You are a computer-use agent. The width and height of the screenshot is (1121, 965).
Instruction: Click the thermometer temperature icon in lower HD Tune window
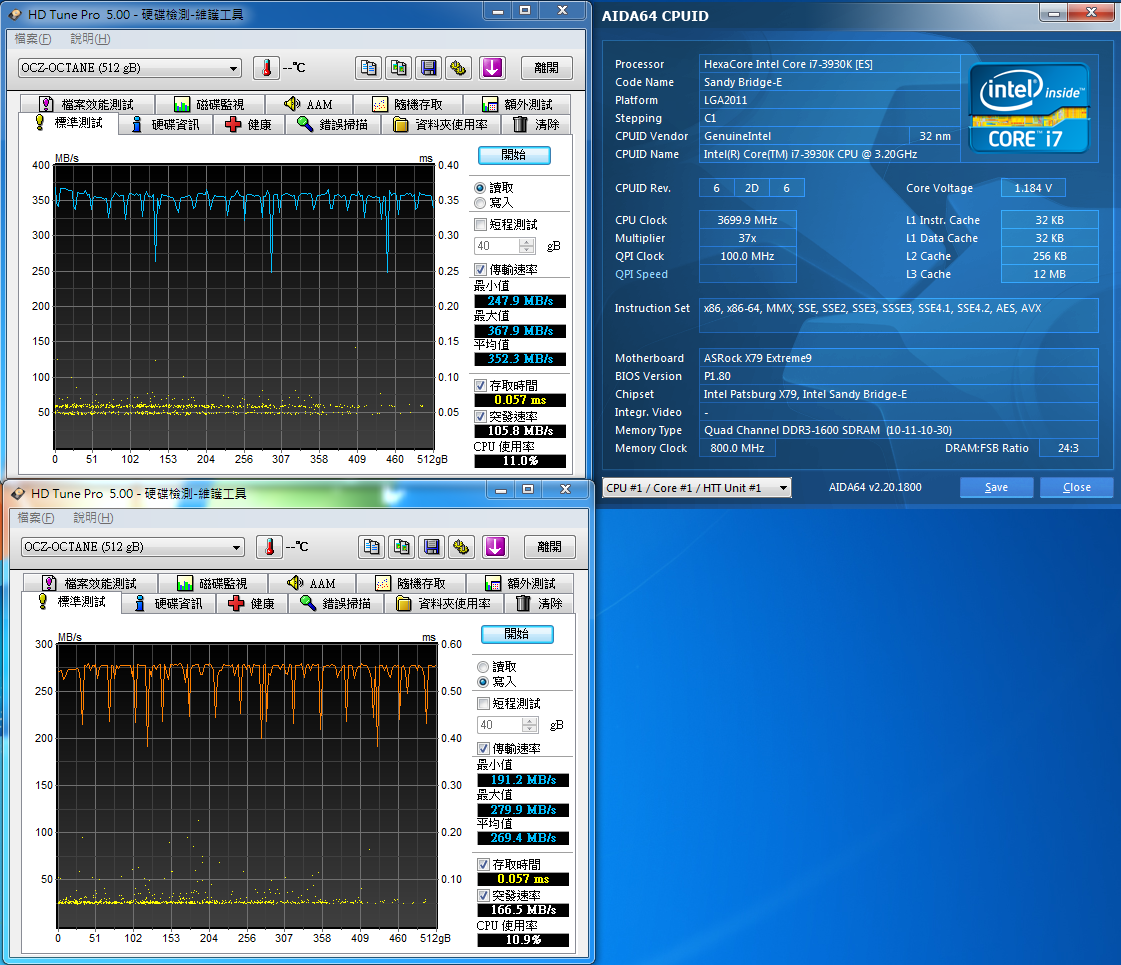(x=270, y=547)
